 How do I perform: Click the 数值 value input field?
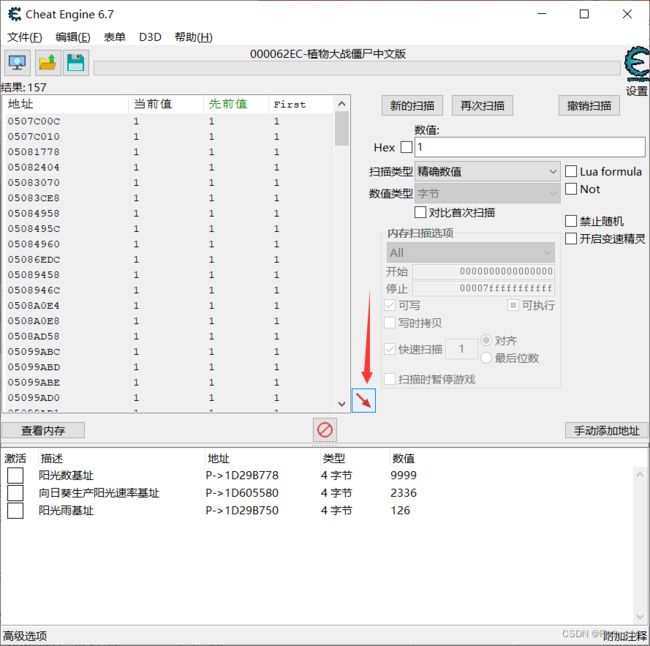click(530, 147)
